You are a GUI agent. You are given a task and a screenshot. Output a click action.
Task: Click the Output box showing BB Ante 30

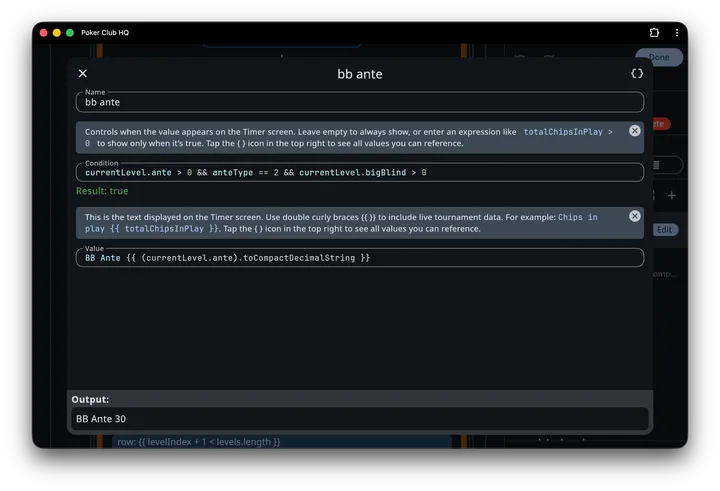click(x=360, y=418)
